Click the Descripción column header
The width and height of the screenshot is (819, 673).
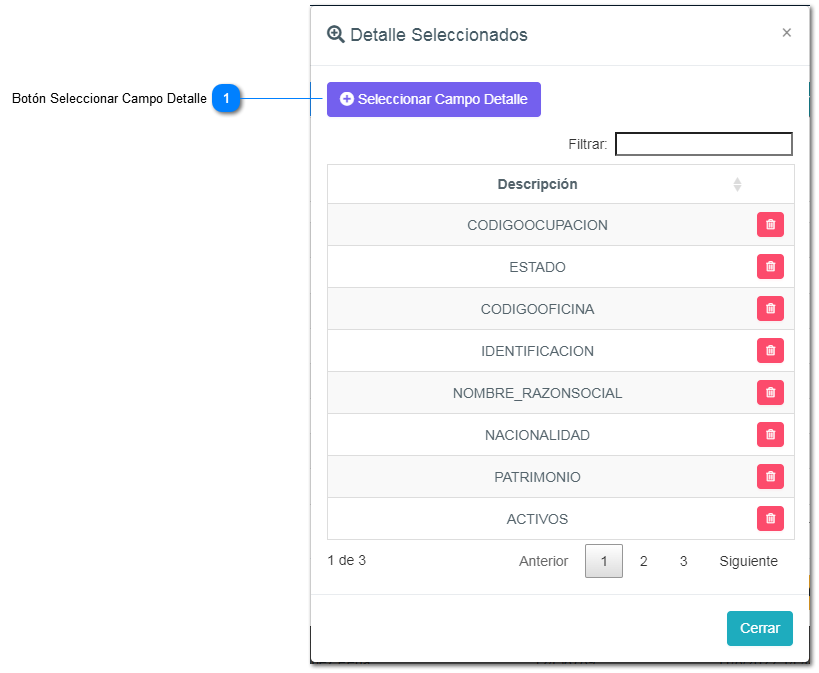point(537,184)
